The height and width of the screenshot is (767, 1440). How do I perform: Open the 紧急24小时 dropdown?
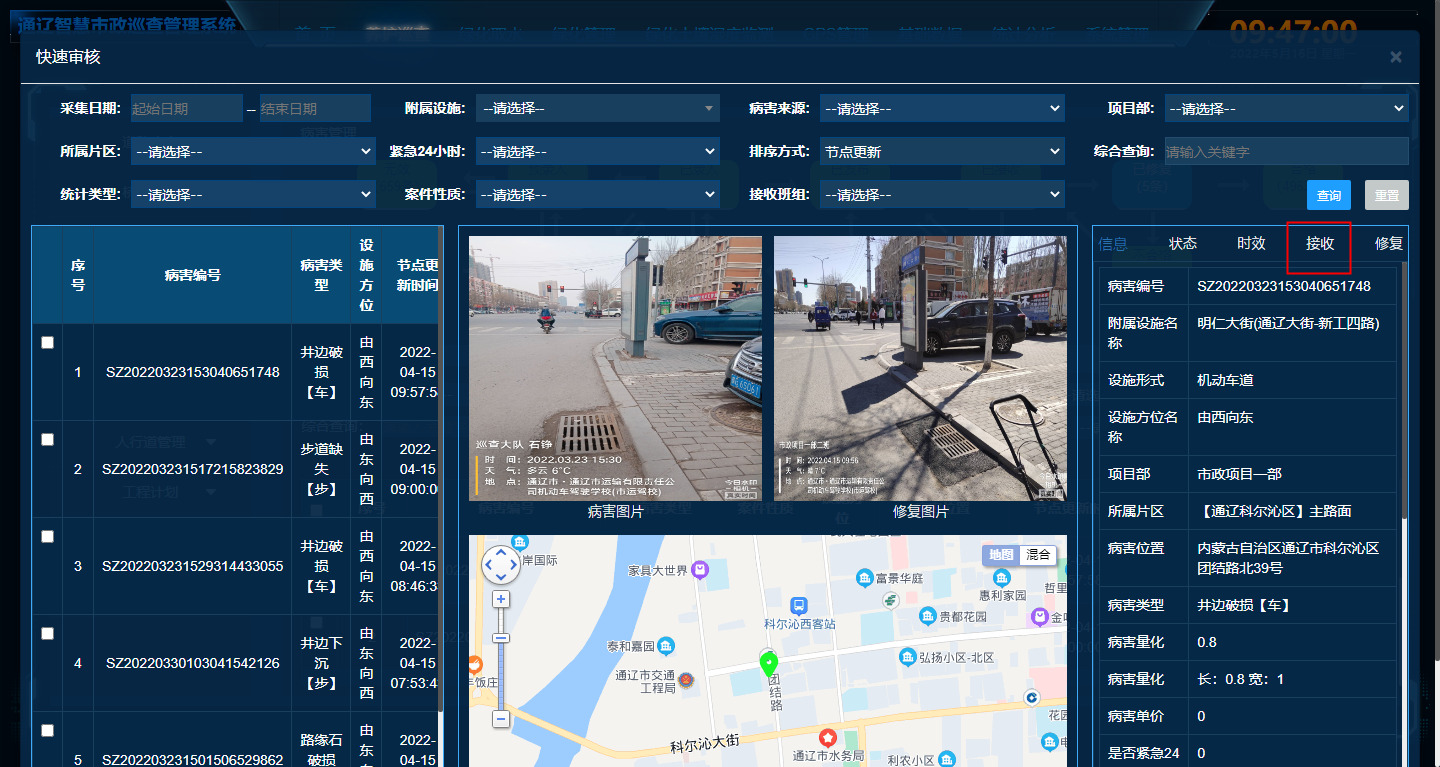click(x=597, y=152)
